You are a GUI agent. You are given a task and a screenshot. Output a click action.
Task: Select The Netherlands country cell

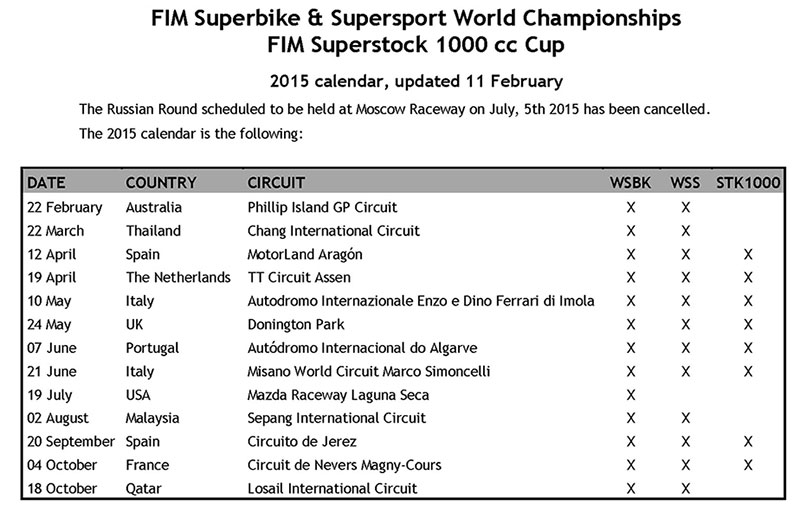coord(179,278)
